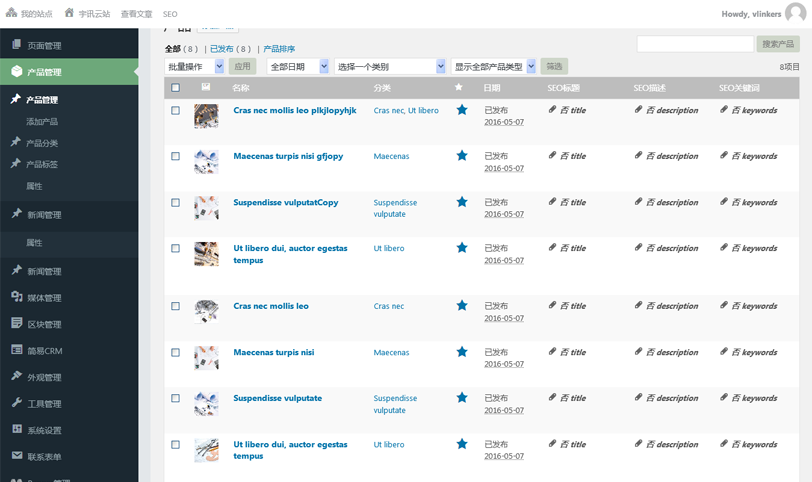Click thumbnail of Suspendisse vulputatCopy product
The width and height of the screenshot is (812, 482).
(206, 208)
